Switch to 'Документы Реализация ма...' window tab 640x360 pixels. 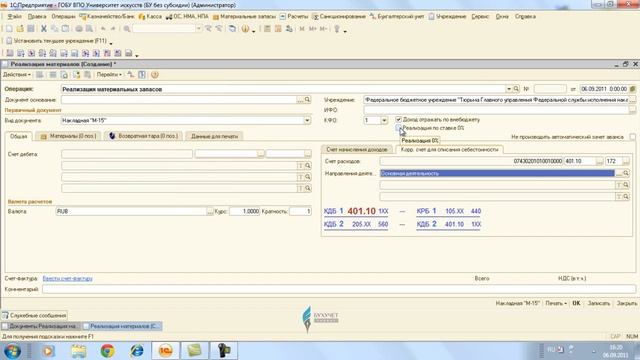pyautogui.click(x=40, y=326)
